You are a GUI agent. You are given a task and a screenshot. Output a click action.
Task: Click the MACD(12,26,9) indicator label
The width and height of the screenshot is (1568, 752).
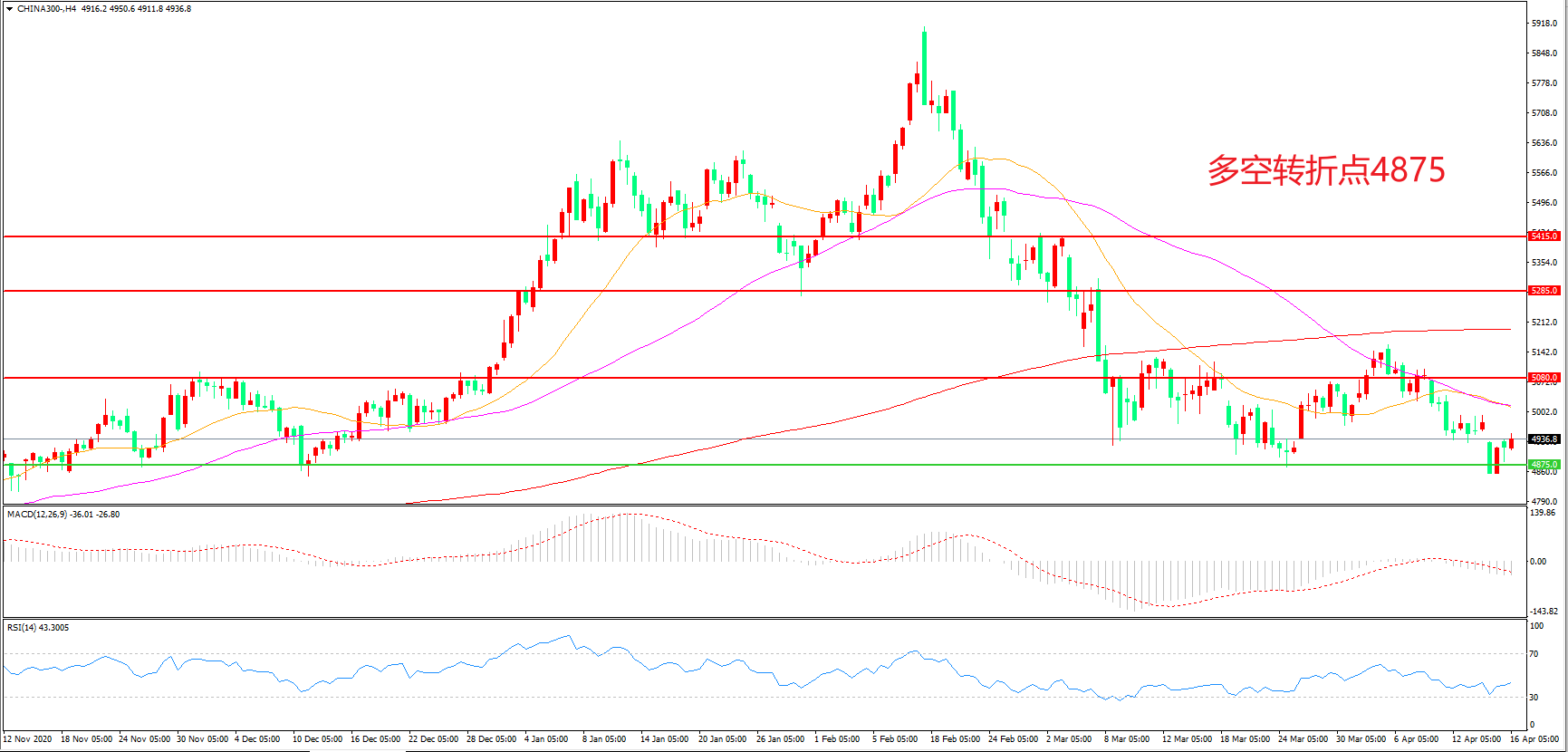click(36, 515)
